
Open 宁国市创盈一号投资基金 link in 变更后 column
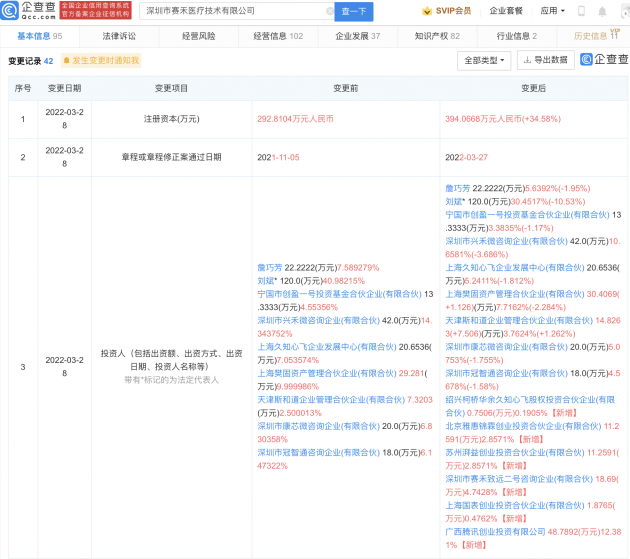click(528, 215)
